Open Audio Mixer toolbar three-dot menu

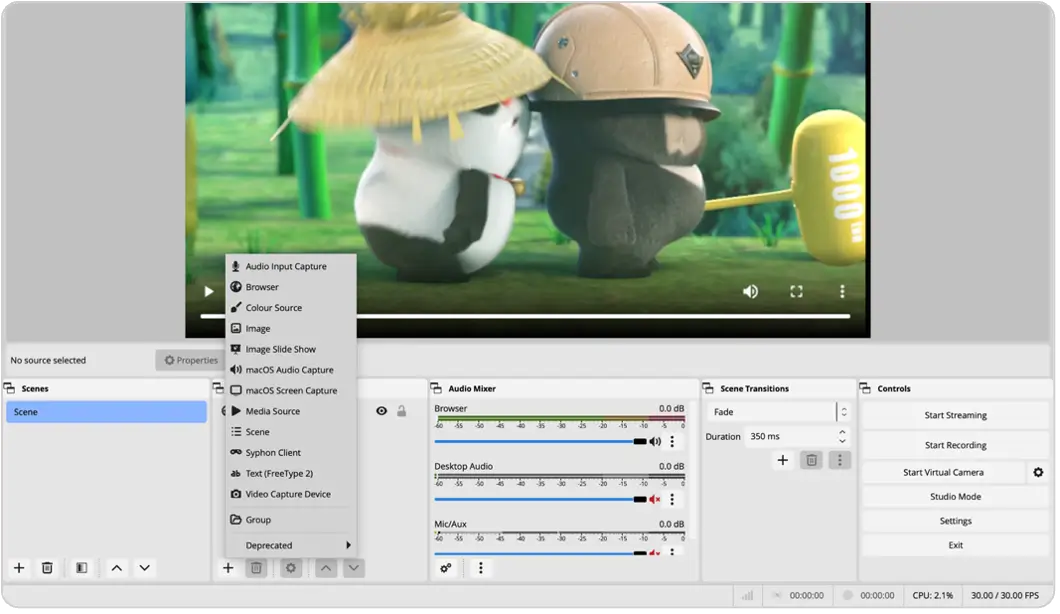[x=481, y=569]
